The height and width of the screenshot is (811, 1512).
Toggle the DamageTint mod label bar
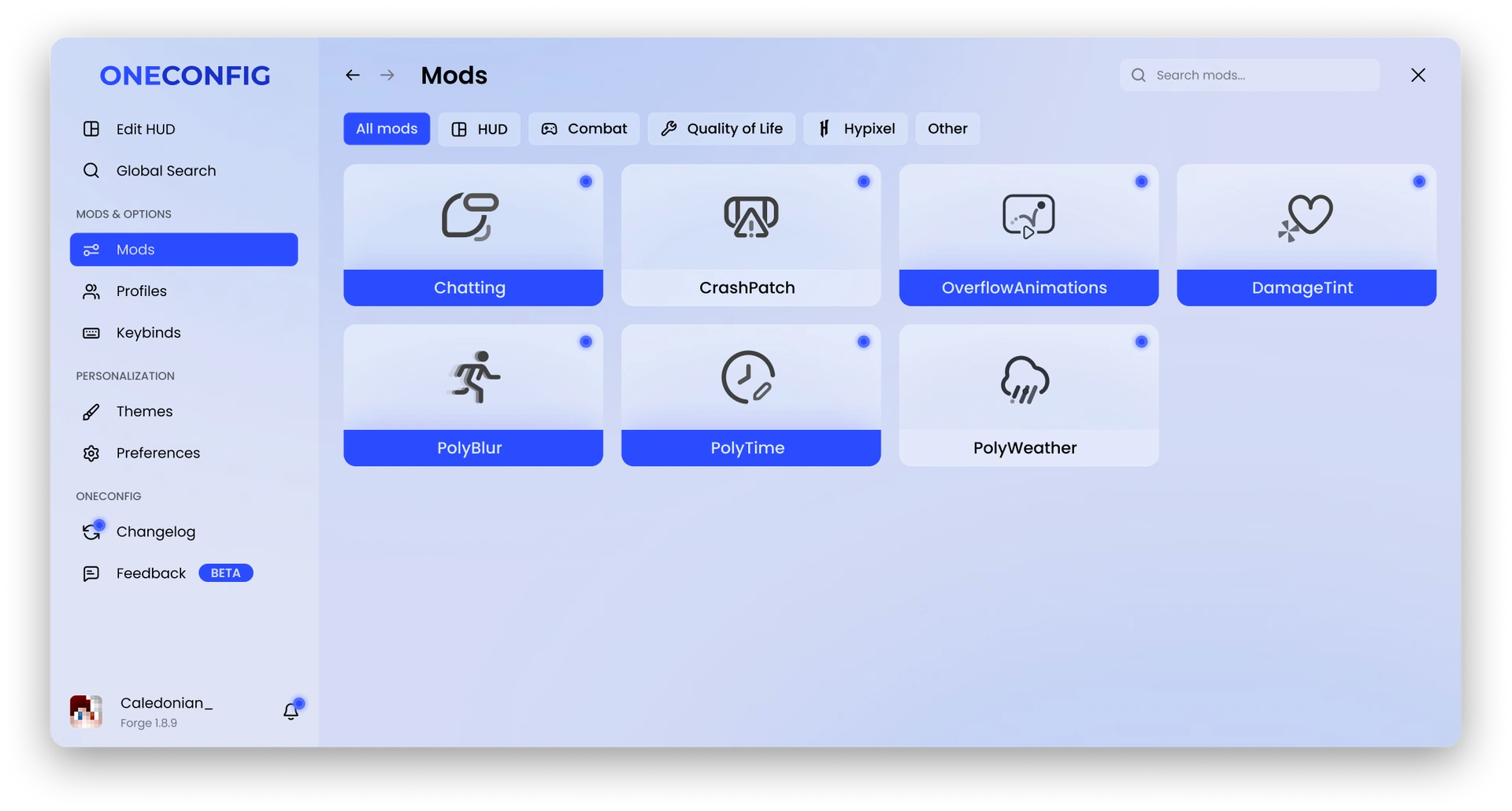(1306, 288)
